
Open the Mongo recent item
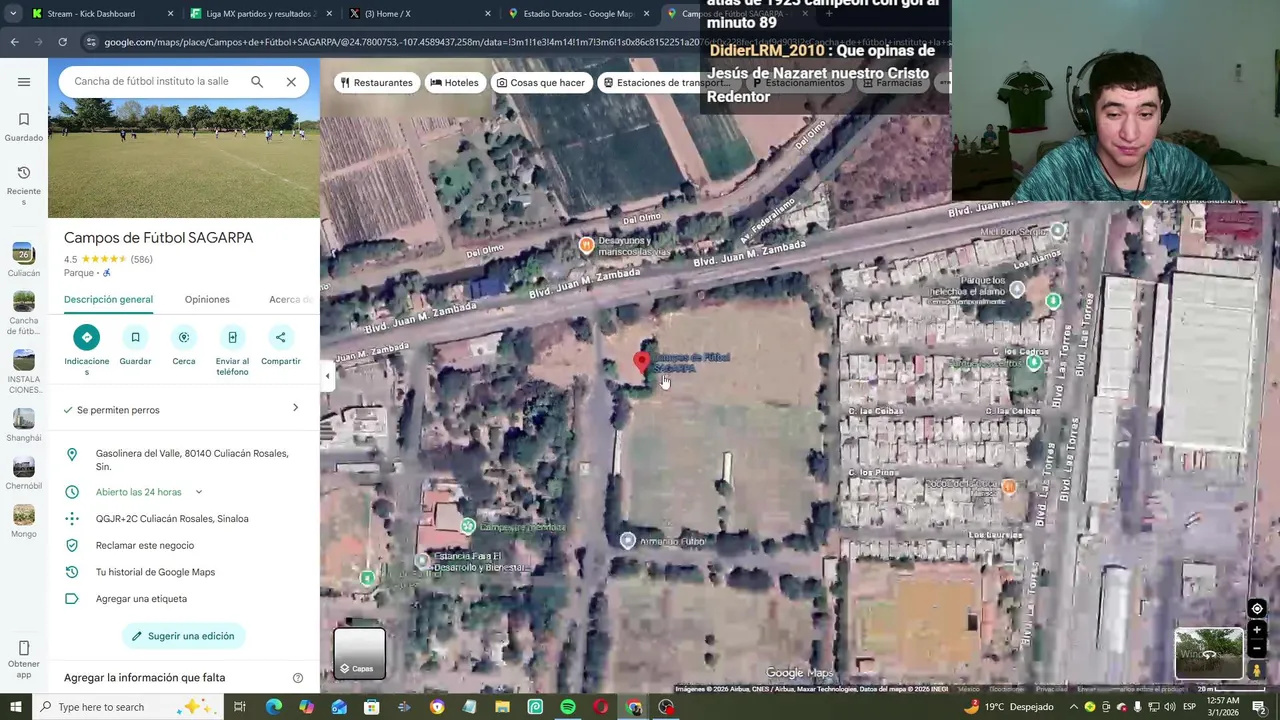point(24,521)
